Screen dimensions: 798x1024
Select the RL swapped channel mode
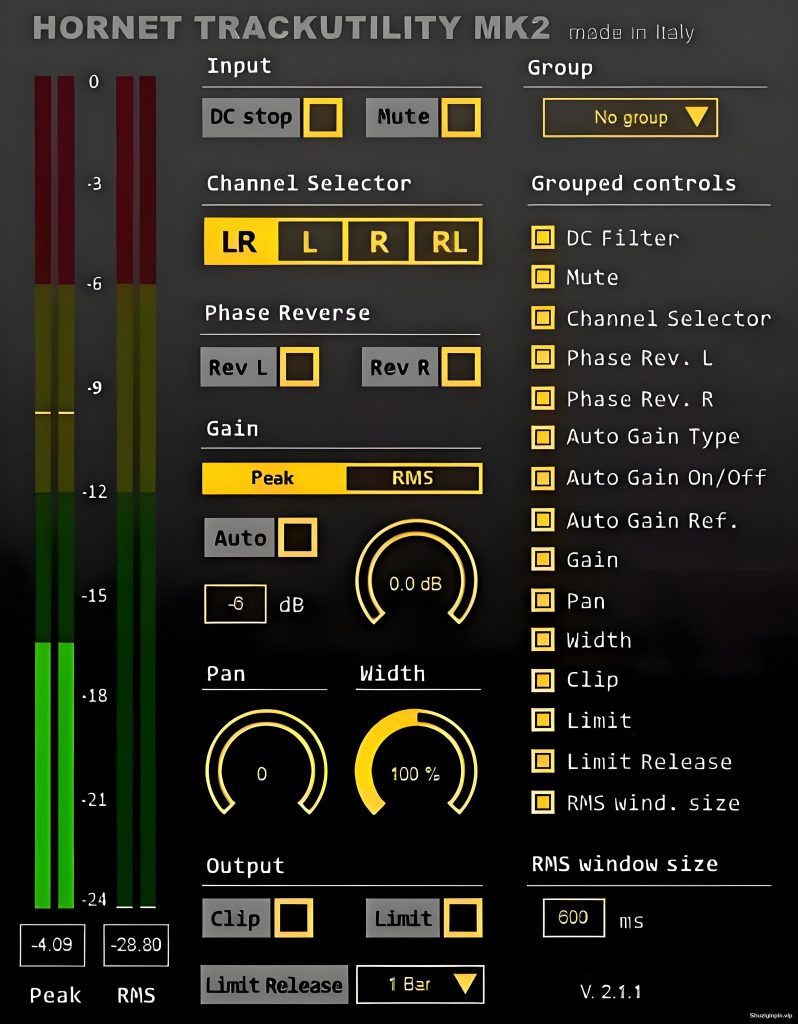click(448, 242)
